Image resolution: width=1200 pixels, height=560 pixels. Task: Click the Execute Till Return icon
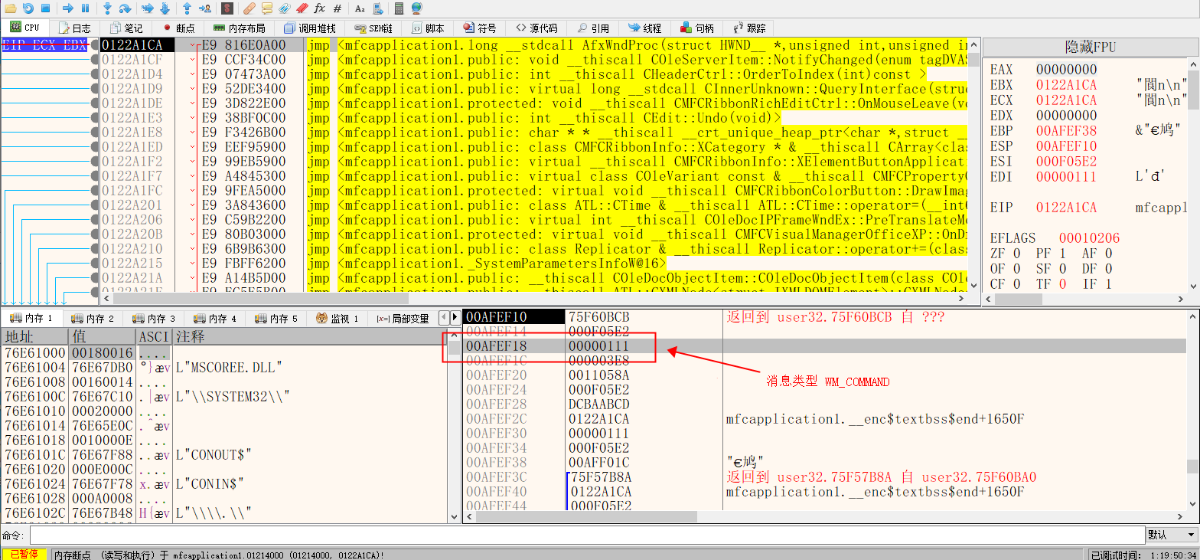pos(187,8)
